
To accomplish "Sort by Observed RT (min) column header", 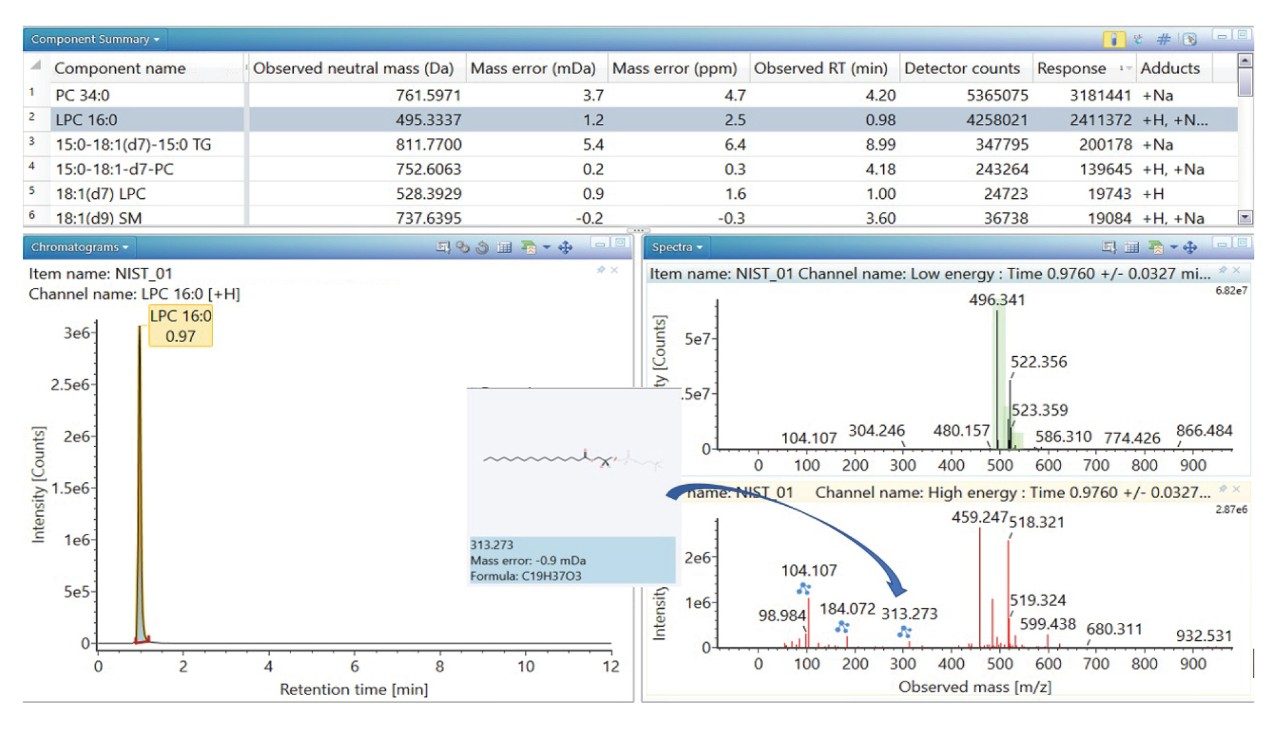I will point(824,68).
